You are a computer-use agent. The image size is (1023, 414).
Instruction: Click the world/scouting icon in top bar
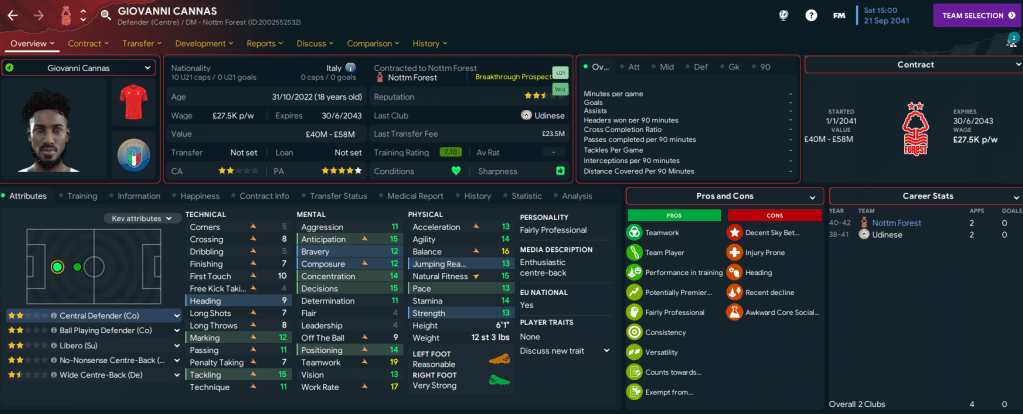(x=784, y=15)
